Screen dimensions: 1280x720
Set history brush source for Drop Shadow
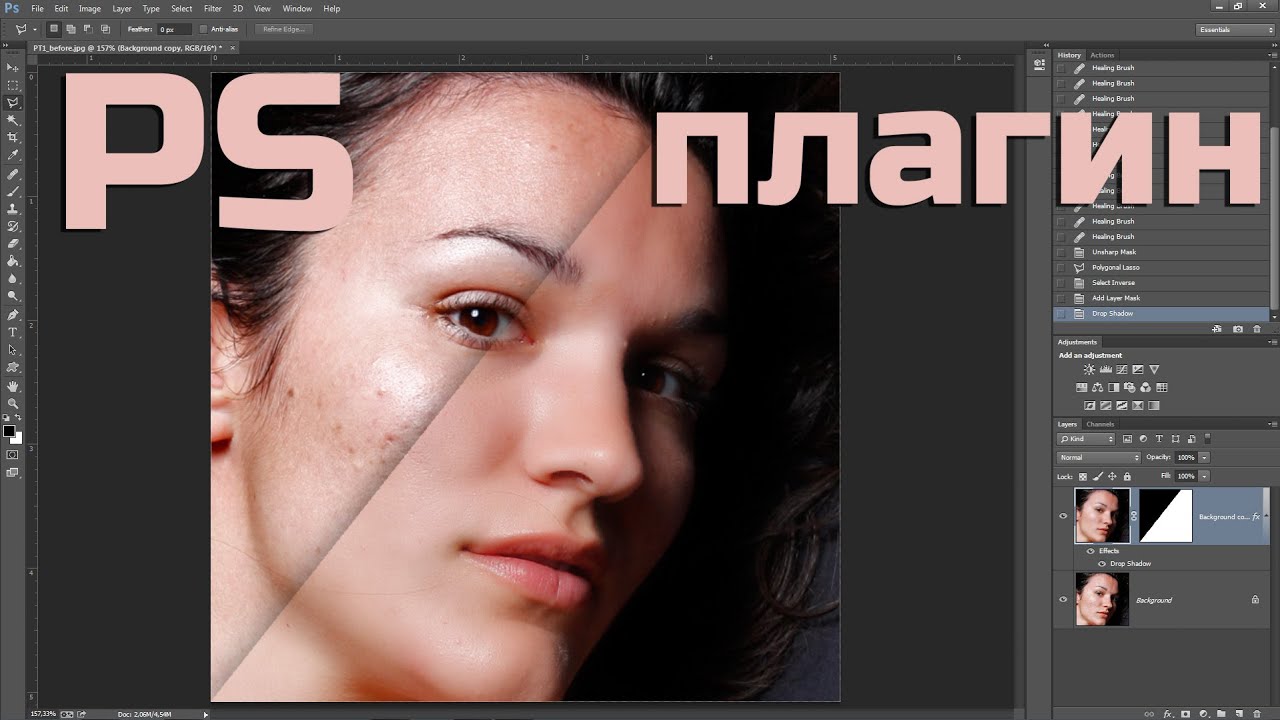click(x=1061, y=314)
